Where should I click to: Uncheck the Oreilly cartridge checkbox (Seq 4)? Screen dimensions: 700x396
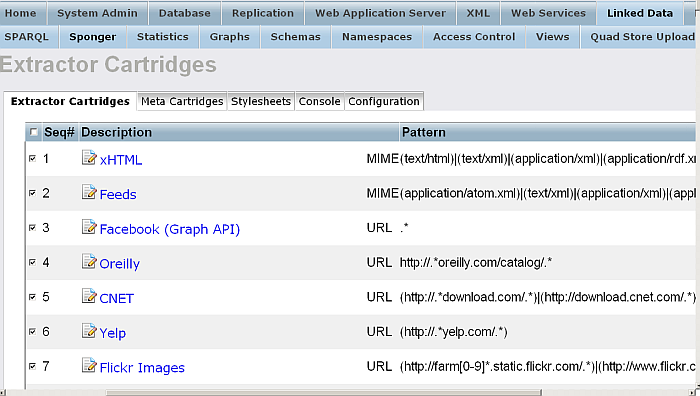pyautogui.click(x=32, y=262)
